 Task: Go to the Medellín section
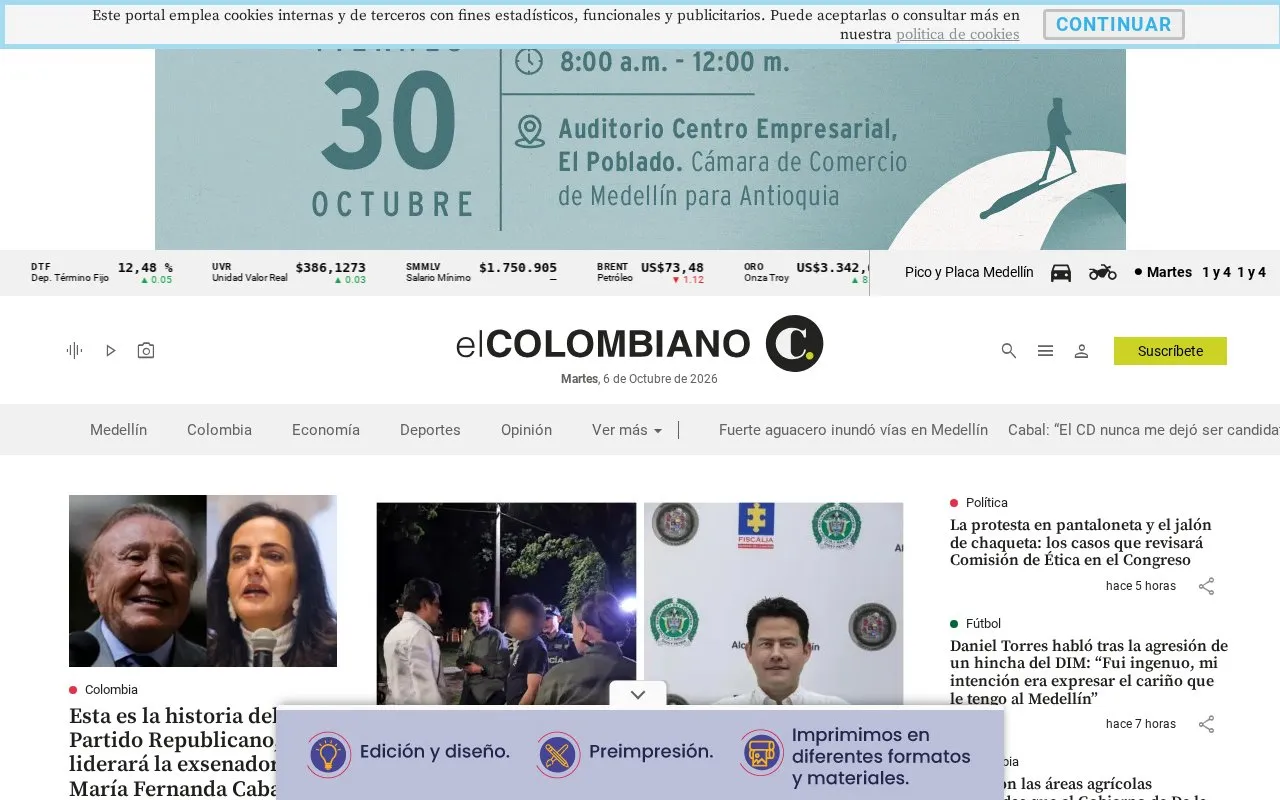click(x=118, y=430)
